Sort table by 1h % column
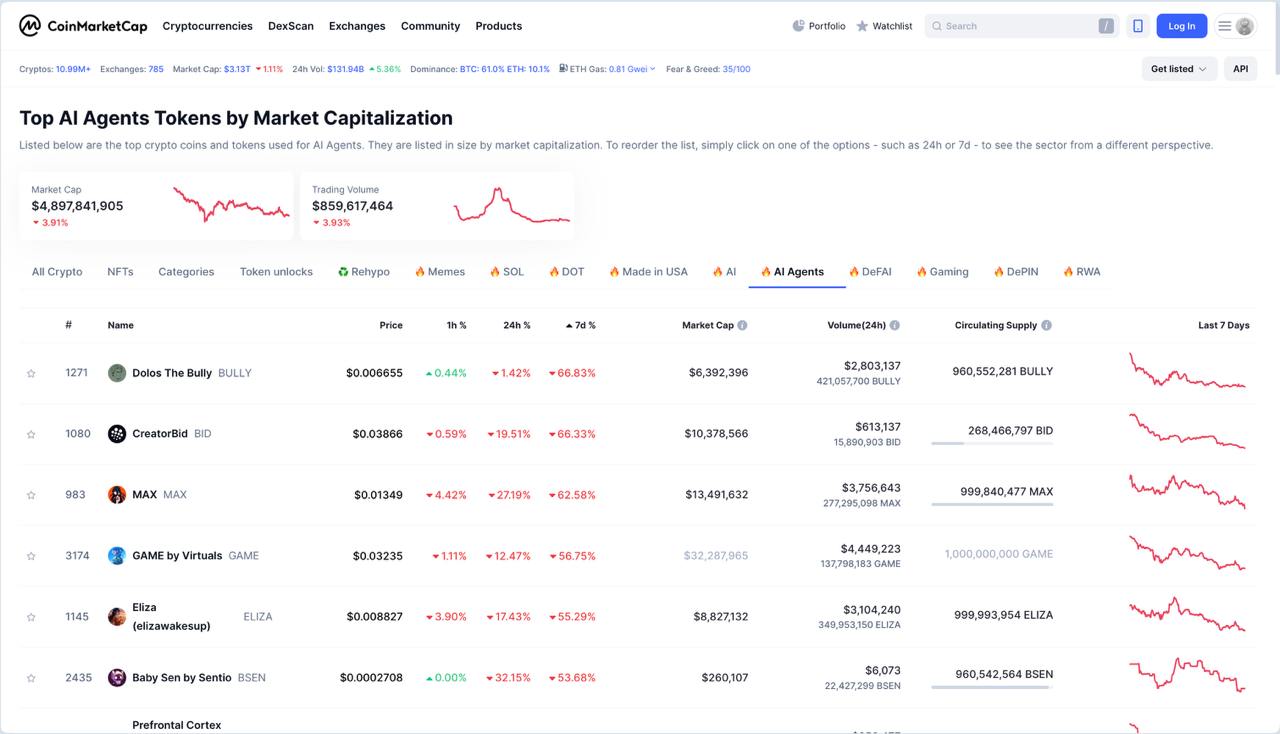This screenshot has width=1280, height=734. pos(456,325)
